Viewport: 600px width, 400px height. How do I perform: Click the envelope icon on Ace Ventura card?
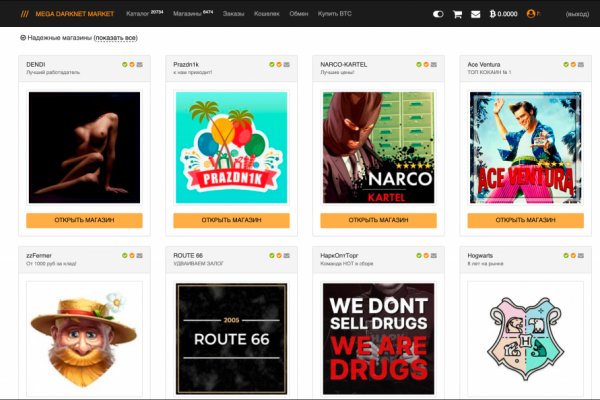(580, 64)
